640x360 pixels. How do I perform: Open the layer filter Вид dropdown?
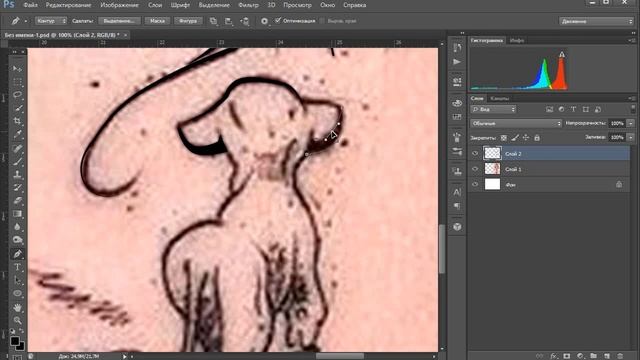pos(493,109)
